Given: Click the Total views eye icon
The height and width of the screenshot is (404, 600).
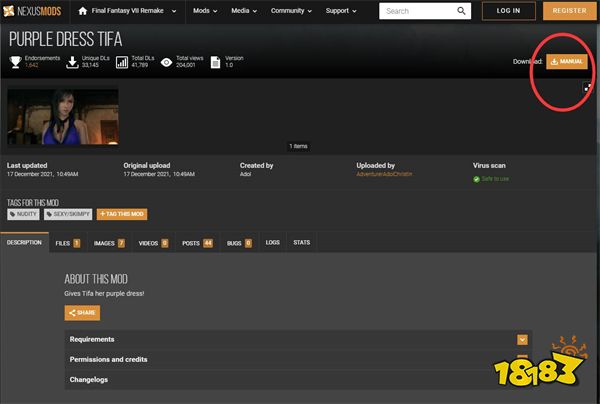Looking at the screenshot, I should pos(166,62).
